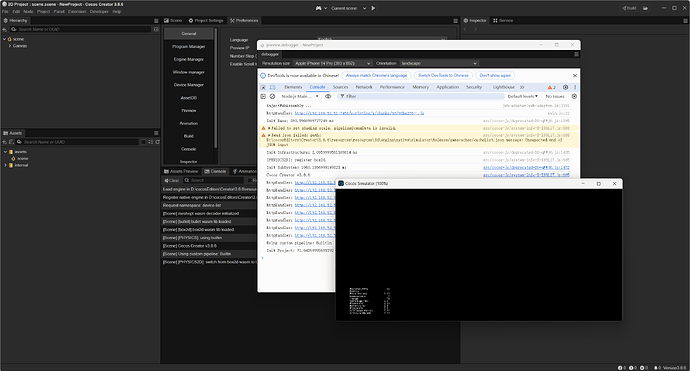Viewport: 690px width, 371px height.
Task: Click the live expression eye icon
Action: coord(328,96)
